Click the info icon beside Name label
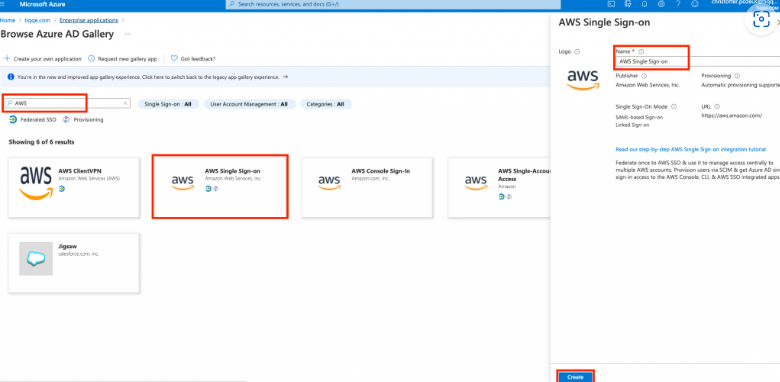This screenshot has height=382, width=780. [641, 51]
